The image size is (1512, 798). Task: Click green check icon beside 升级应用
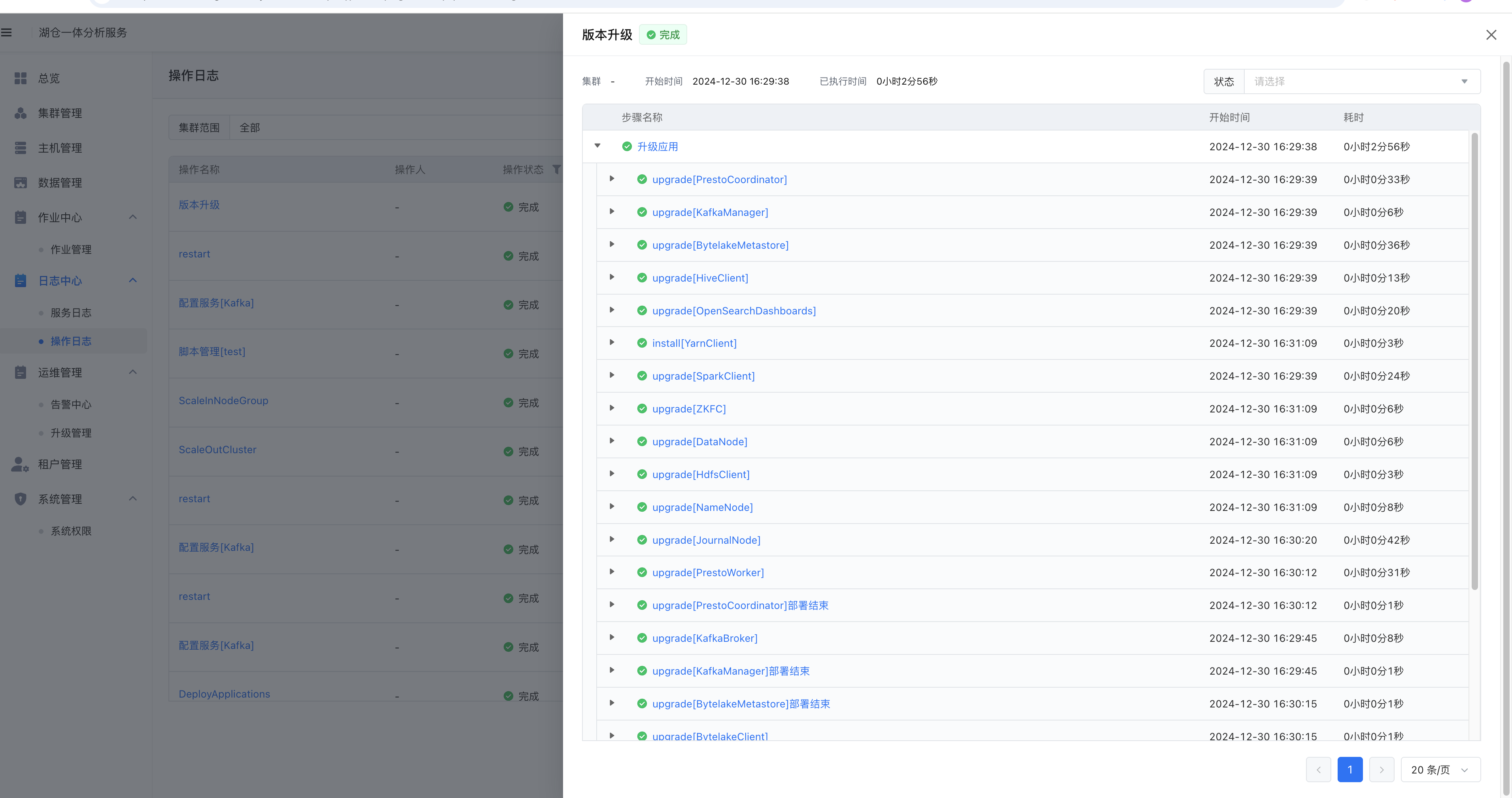click(627, 146)
